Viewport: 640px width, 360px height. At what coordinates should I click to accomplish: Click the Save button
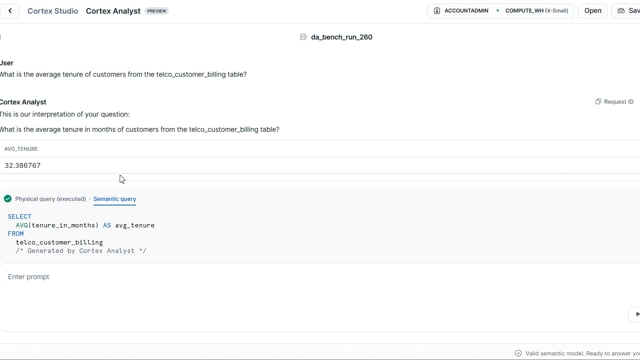628,11
